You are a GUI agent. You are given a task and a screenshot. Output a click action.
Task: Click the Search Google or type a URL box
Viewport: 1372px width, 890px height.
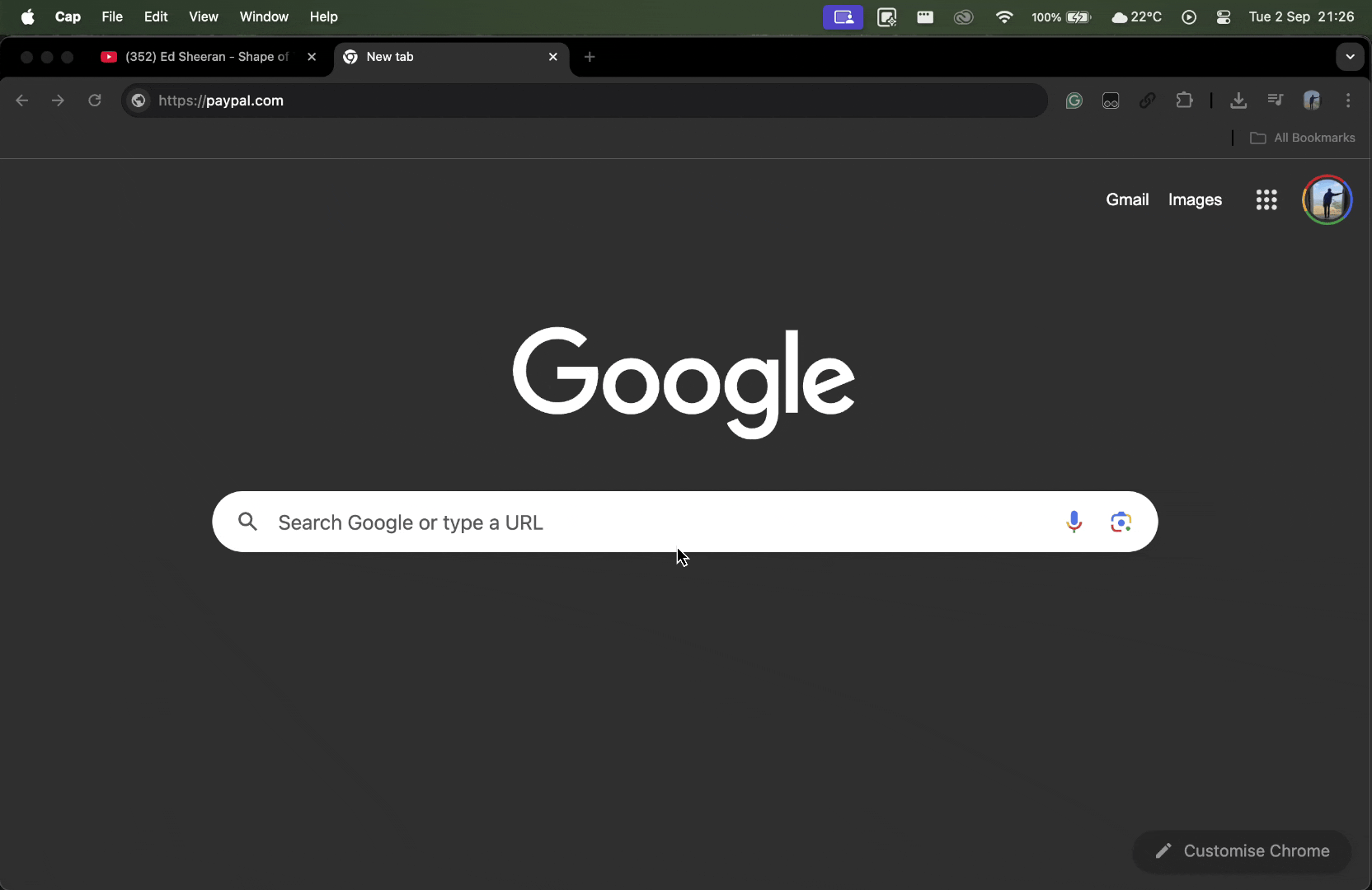(x=684, y=522)
